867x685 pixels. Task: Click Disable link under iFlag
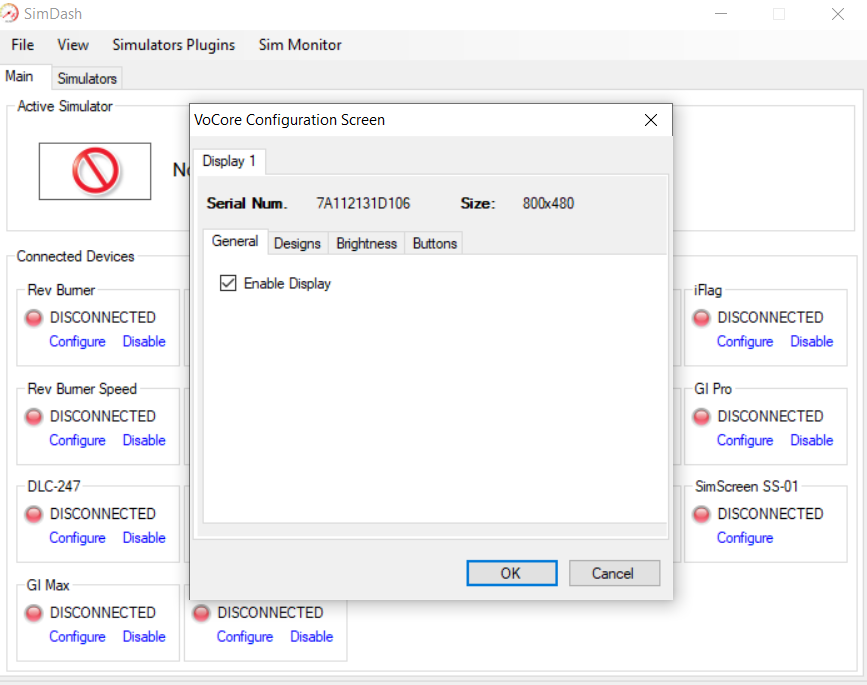click(x=811, y=342)
